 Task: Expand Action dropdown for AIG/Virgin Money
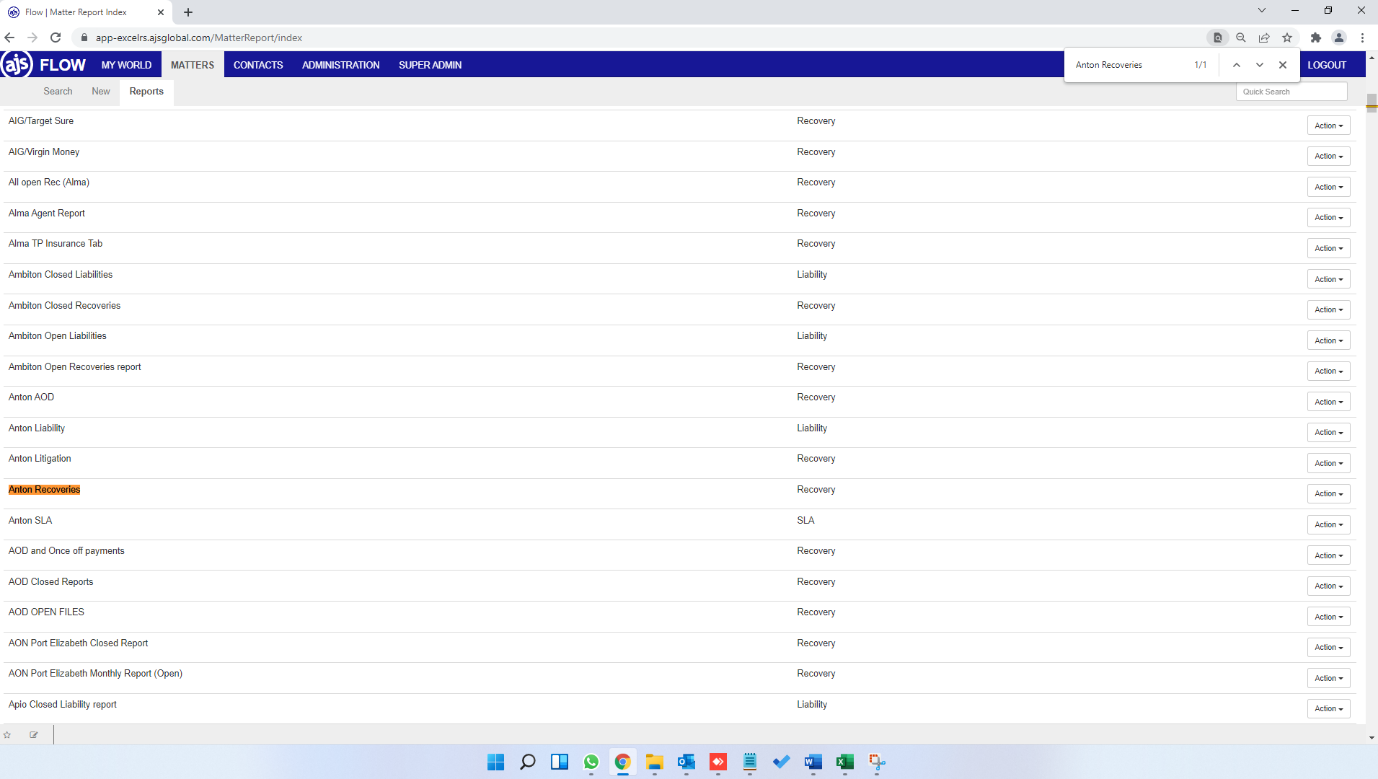1328,156
